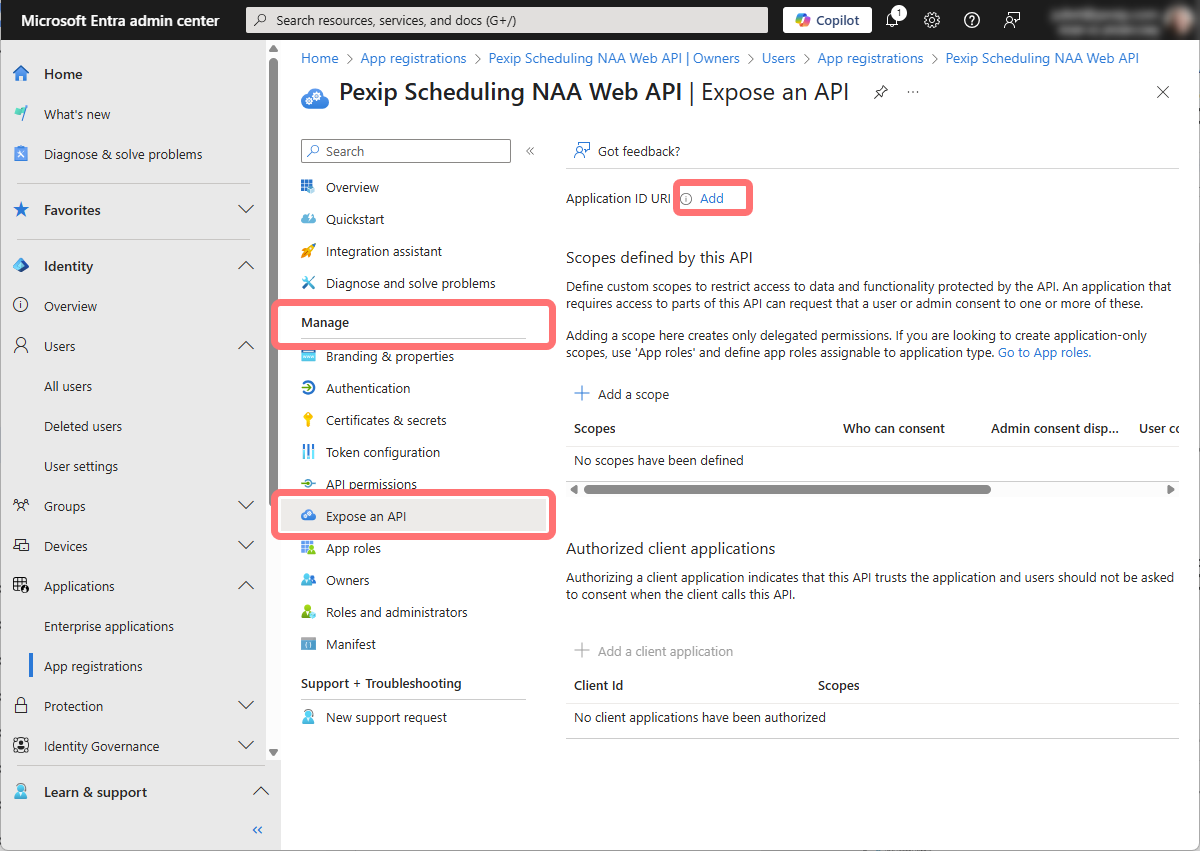
Task: Click Add link for Application ID URI
Action: [x=711, y=199]
